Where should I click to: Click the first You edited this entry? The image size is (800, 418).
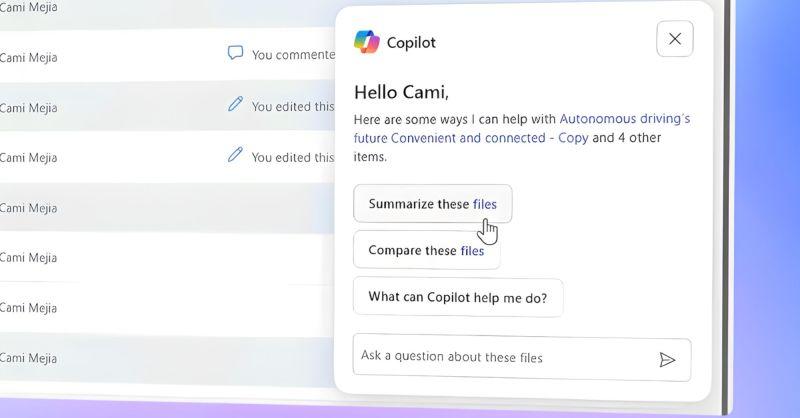(x=292, y=106)
